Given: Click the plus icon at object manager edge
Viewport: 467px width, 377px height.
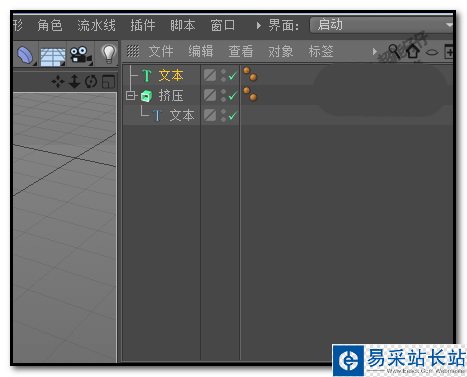Looking at the screenshot, I should pyautogui.click(x=449, y=52).
